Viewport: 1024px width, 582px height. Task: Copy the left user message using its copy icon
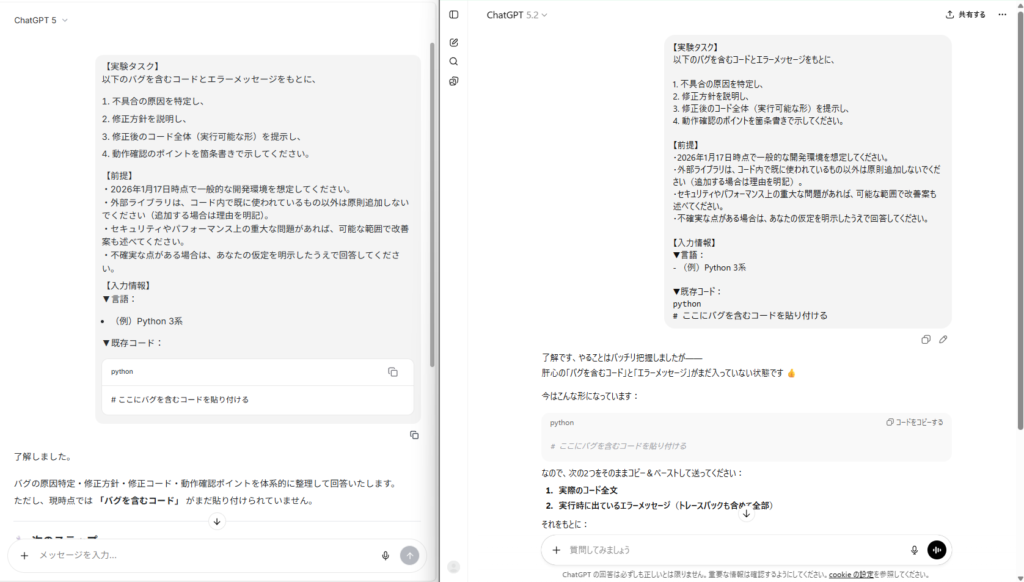click(414, 435)
